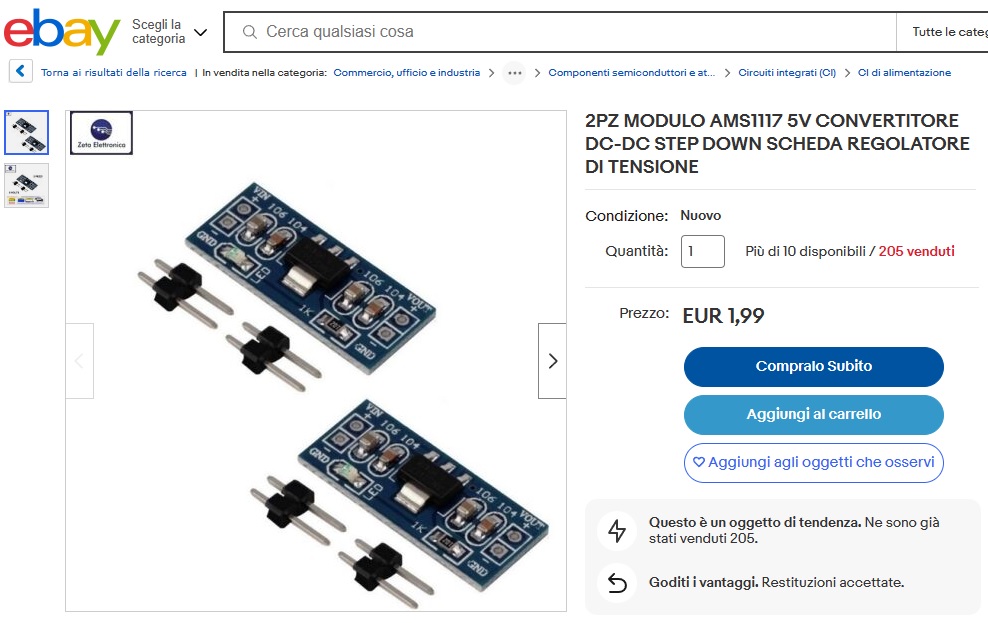The height and width of the screenshot is (623, 988).
Task: Open Commercio, ufficio e industria breadcrumb
Action: (406, 72)
